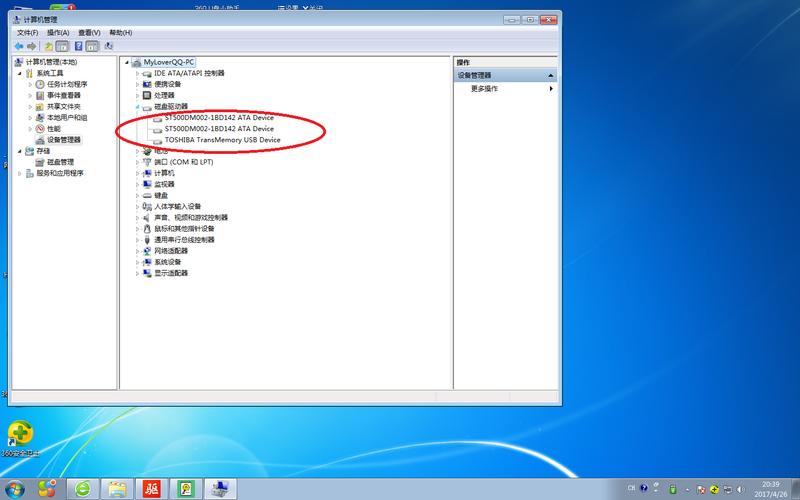The height and width of the screenshot is (500, 800).
Task: Open the Windows Start orb
Action: tap(14, 489)
